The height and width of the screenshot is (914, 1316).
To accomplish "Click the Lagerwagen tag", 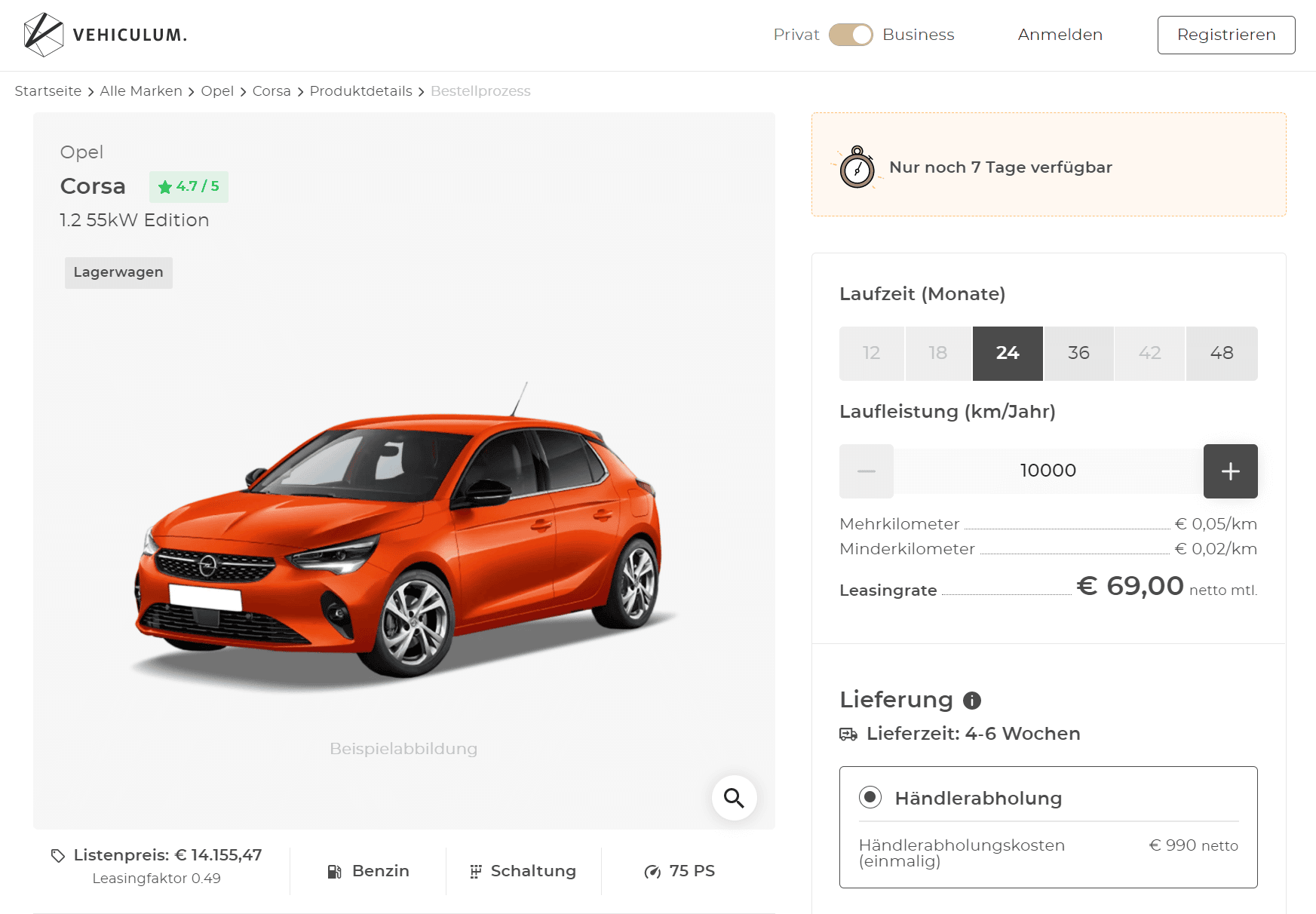I will click(x=118, y=272).
